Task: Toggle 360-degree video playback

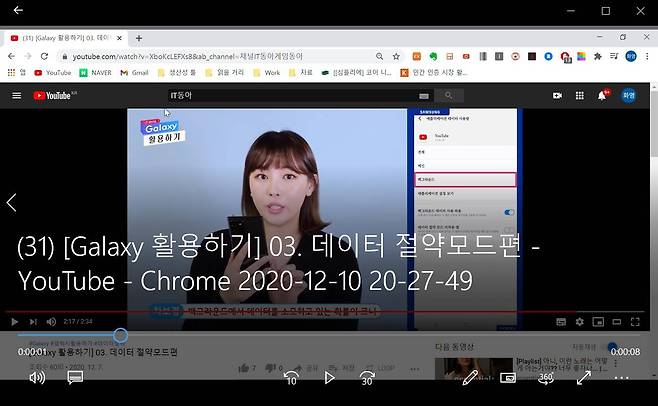Action: pos(546,378)
